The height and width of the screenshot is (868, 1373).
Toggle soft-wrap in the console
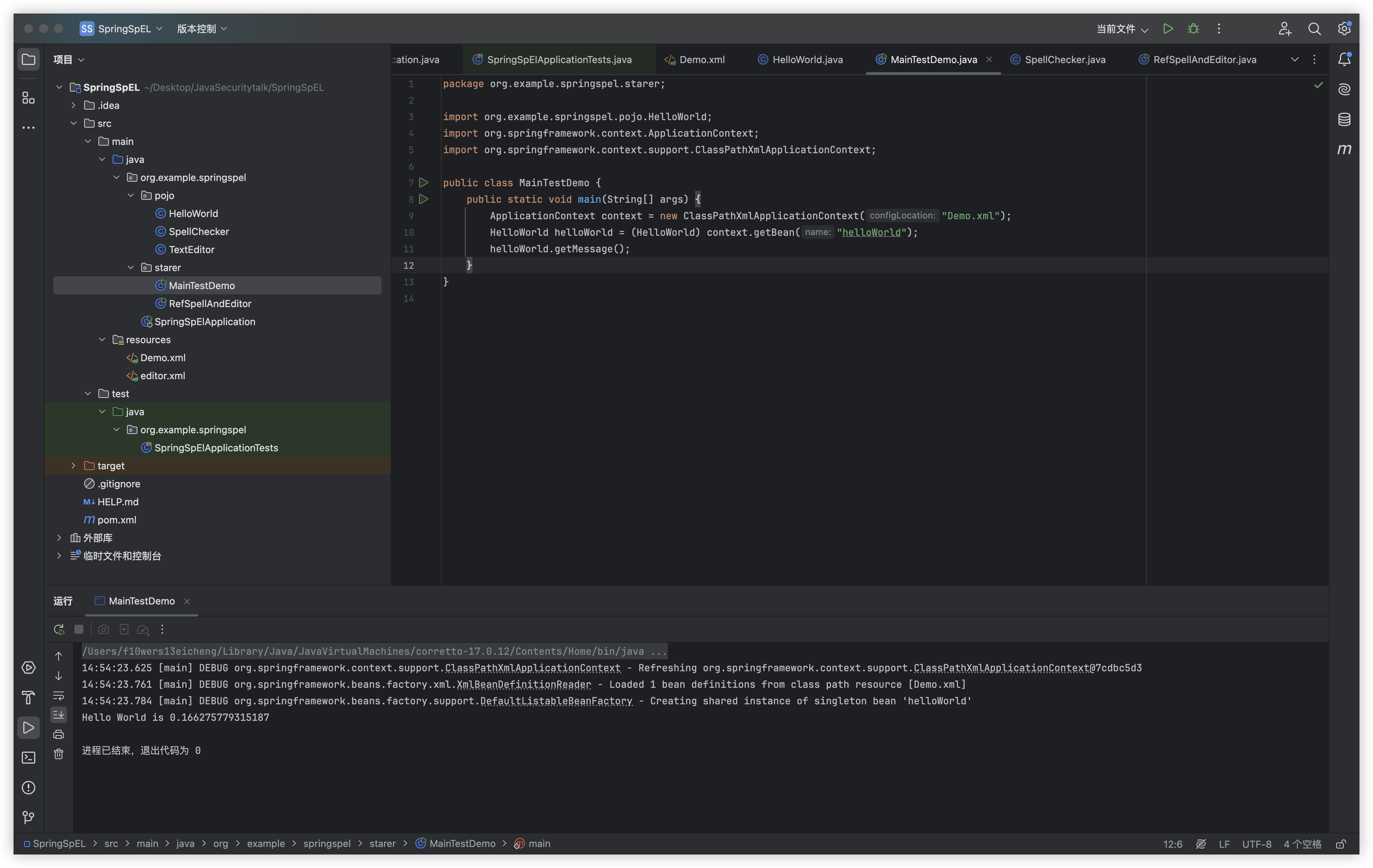click(x=58, y=695)
